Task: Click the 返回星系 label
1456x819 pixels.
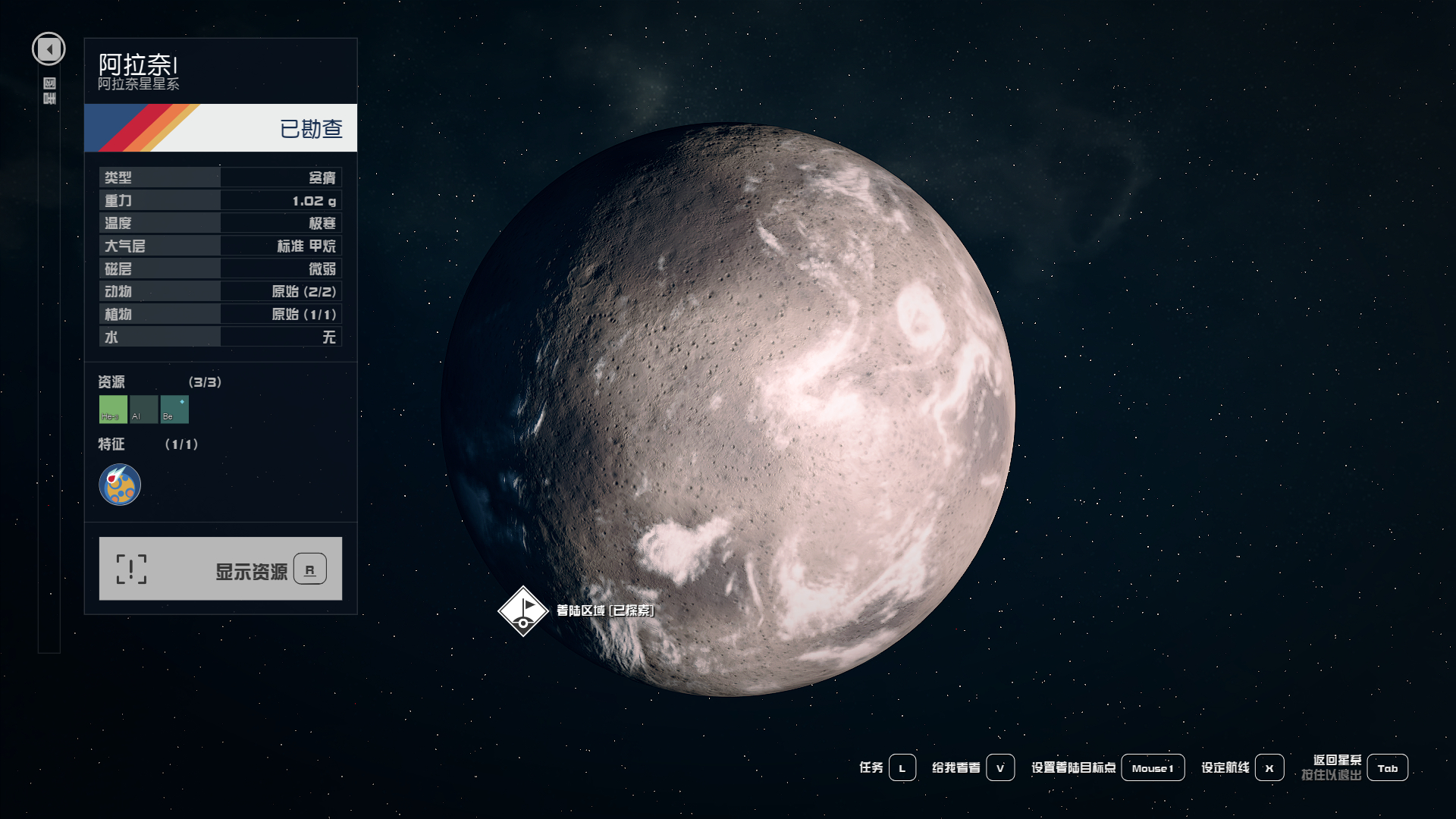Action: coord(1338,760)
